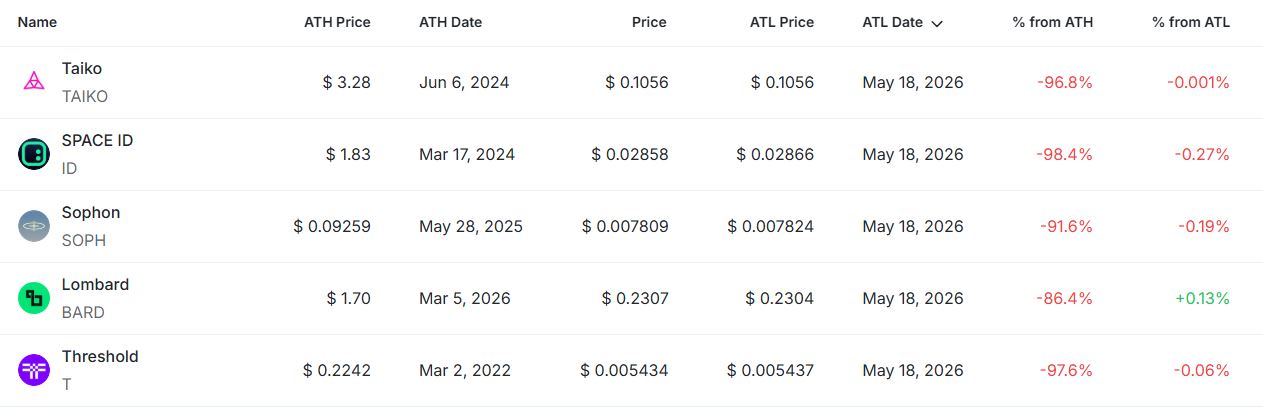The height and width of the screenshot is (407, 1263).
Task: Click the SPACE ID coin icon
Action: [34, 154]
